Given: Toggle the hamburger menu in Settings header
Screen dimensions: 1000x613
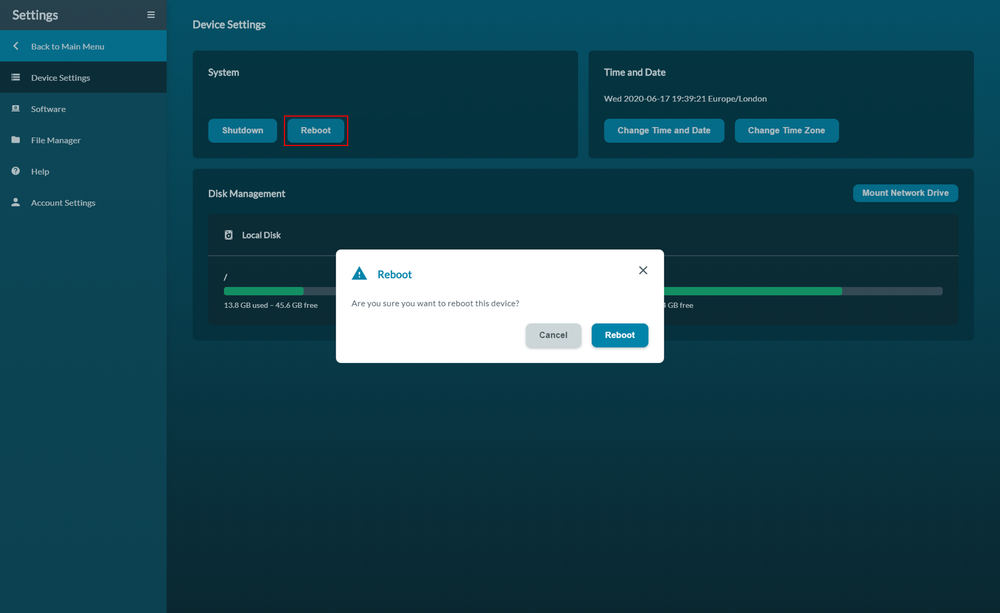Looking at the screenshot, I should point(151,15).
